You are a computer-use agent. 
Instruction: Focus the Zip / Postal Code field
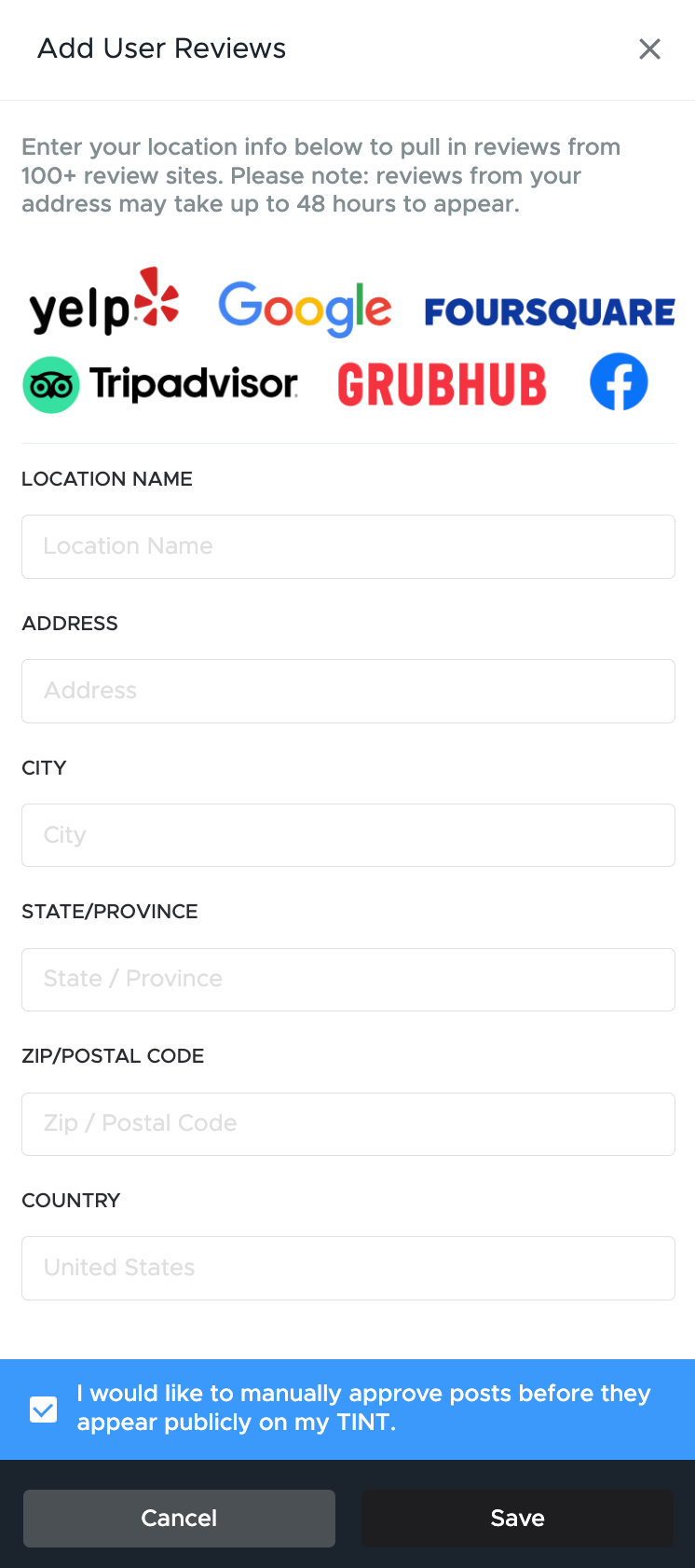point(348,1124)
